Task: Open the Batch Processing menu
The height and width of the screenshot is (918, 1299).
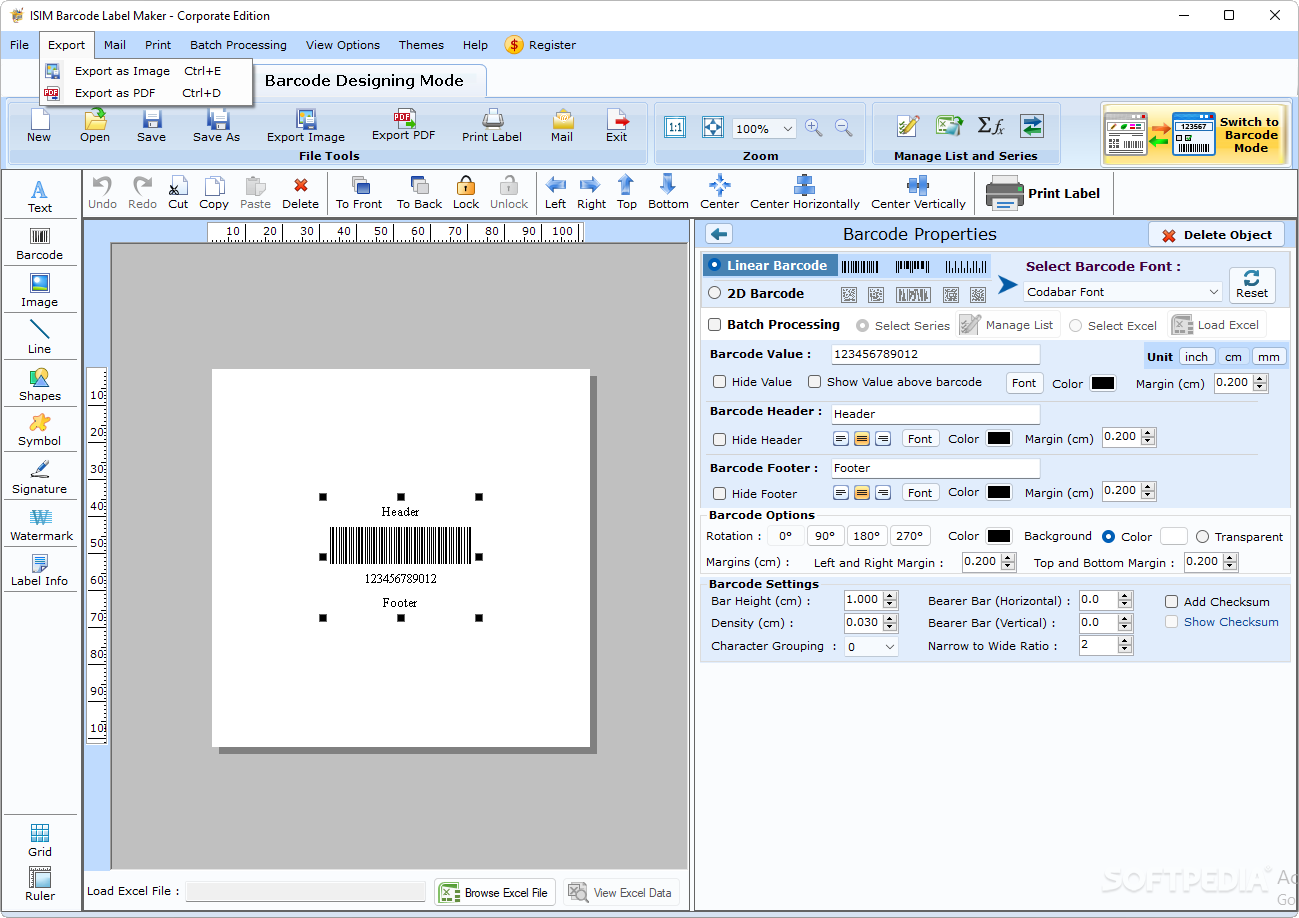Action: tap(238, 45)
